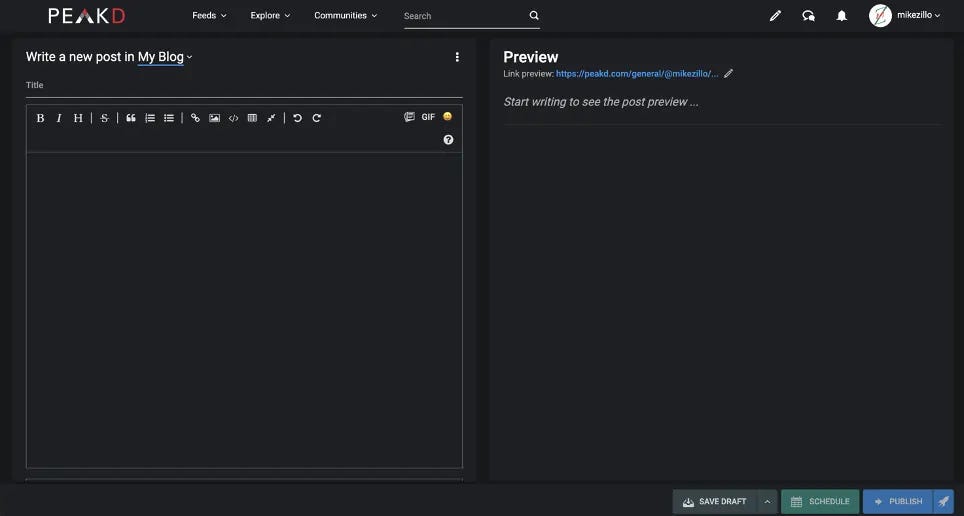Viewport: 964px width, 516px height.
Task: Open the chat messages icon
Action: coord(808,16)
